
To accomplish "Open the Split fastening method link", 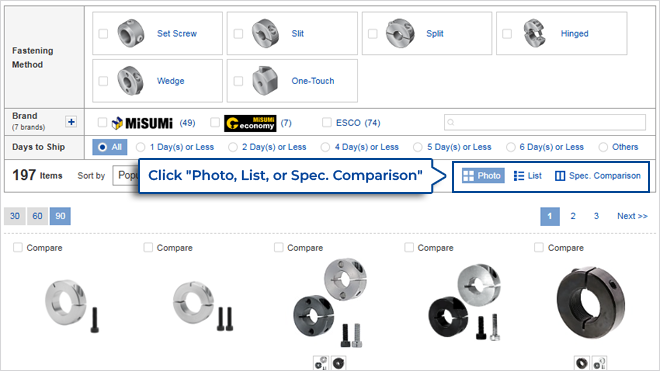I will point(435,34).
